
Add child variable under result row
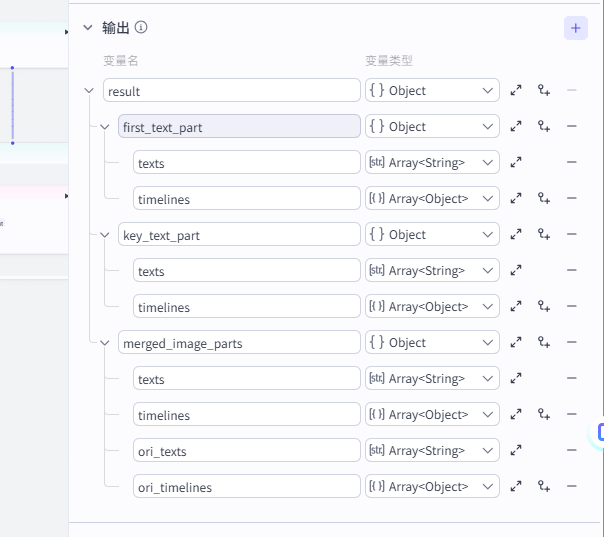544,91
